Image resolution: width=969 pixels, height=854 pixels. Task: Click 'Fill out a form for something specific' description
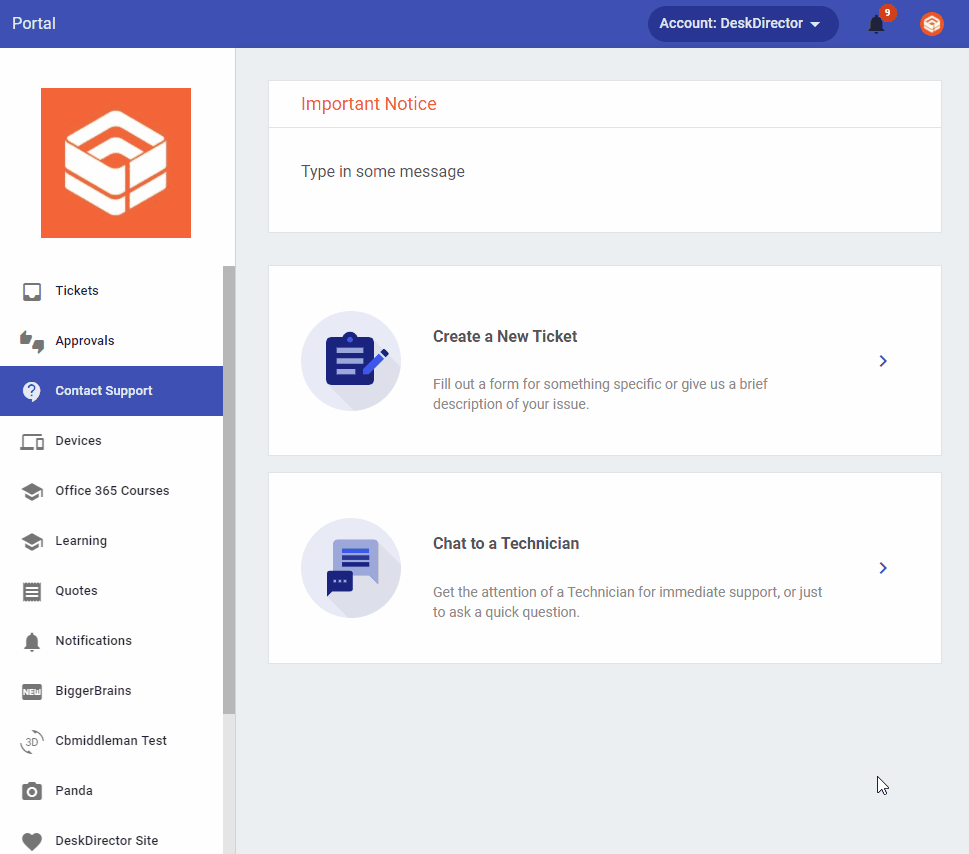pyautogui.click(x=599, y=394)
